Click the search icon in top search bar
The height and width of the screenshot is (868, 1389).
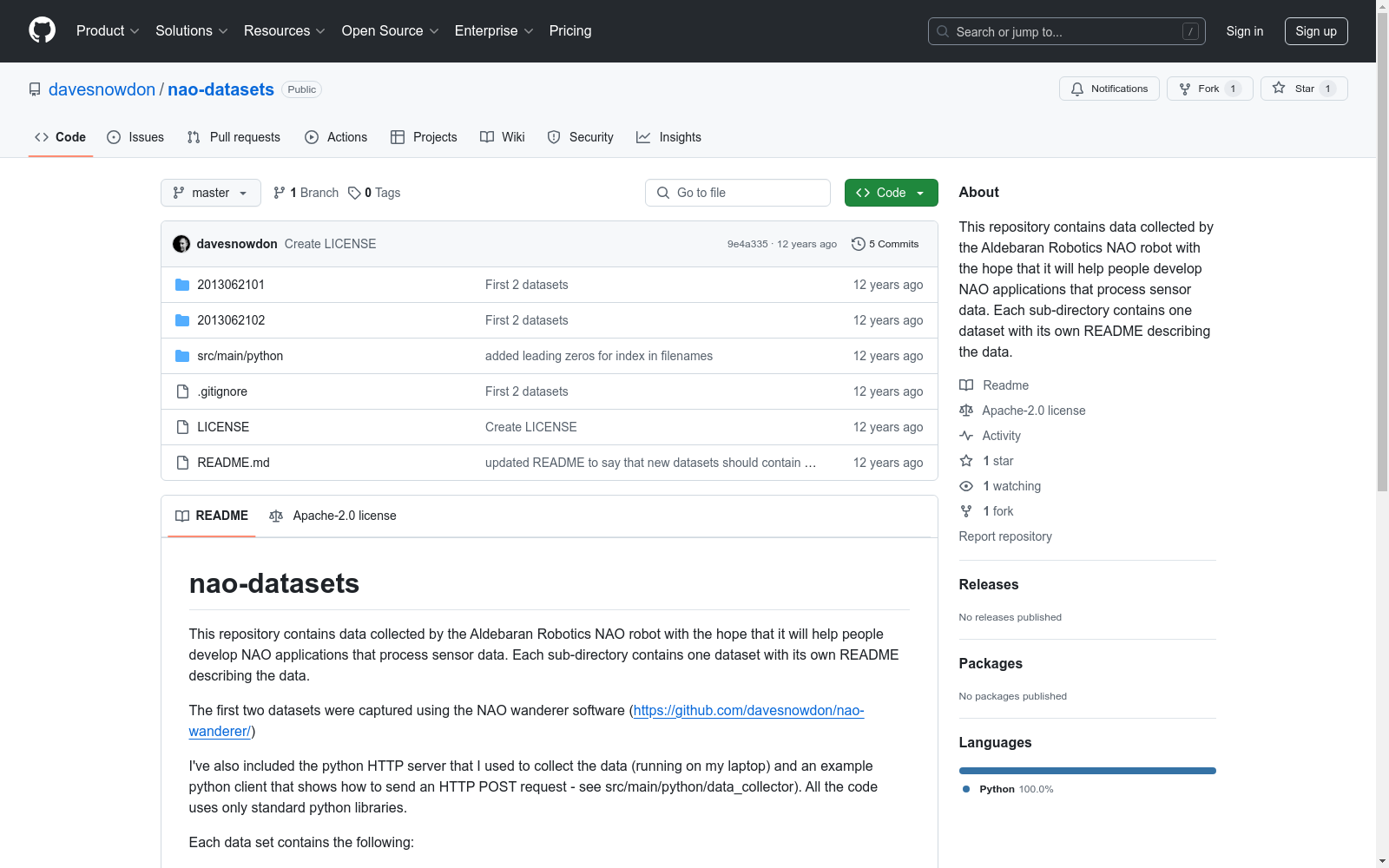943,31
